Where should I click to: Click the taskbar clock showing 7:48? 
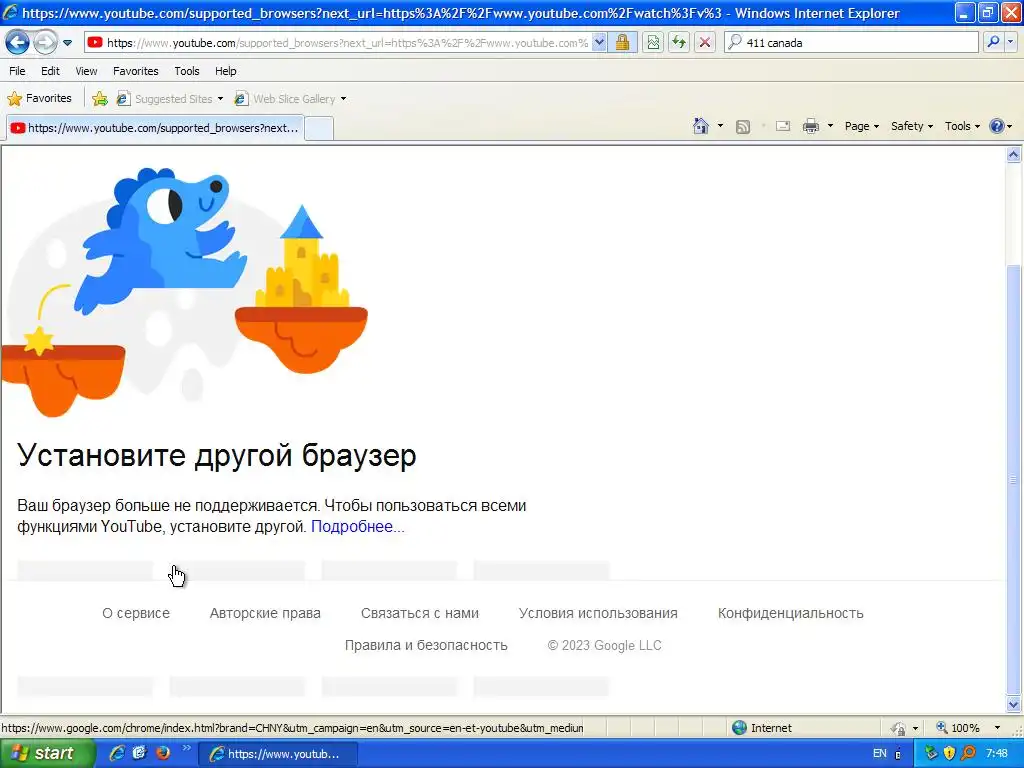point(997,753)
